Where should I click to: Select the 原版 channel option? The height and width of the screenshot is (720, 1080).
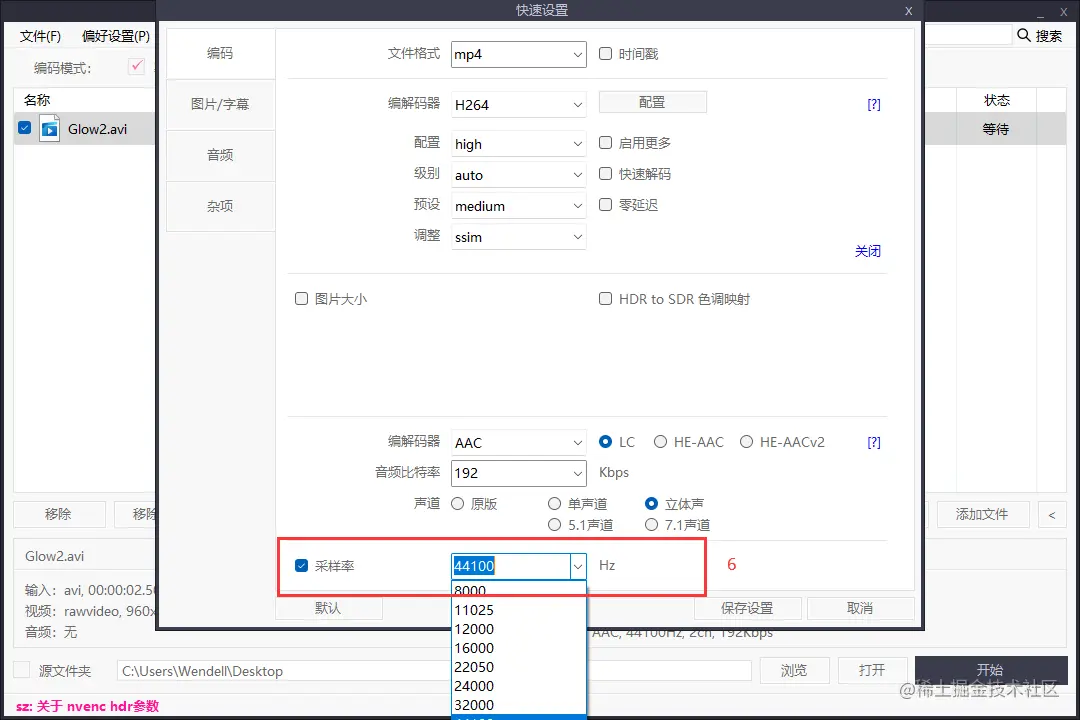click(x=457, y=504)
